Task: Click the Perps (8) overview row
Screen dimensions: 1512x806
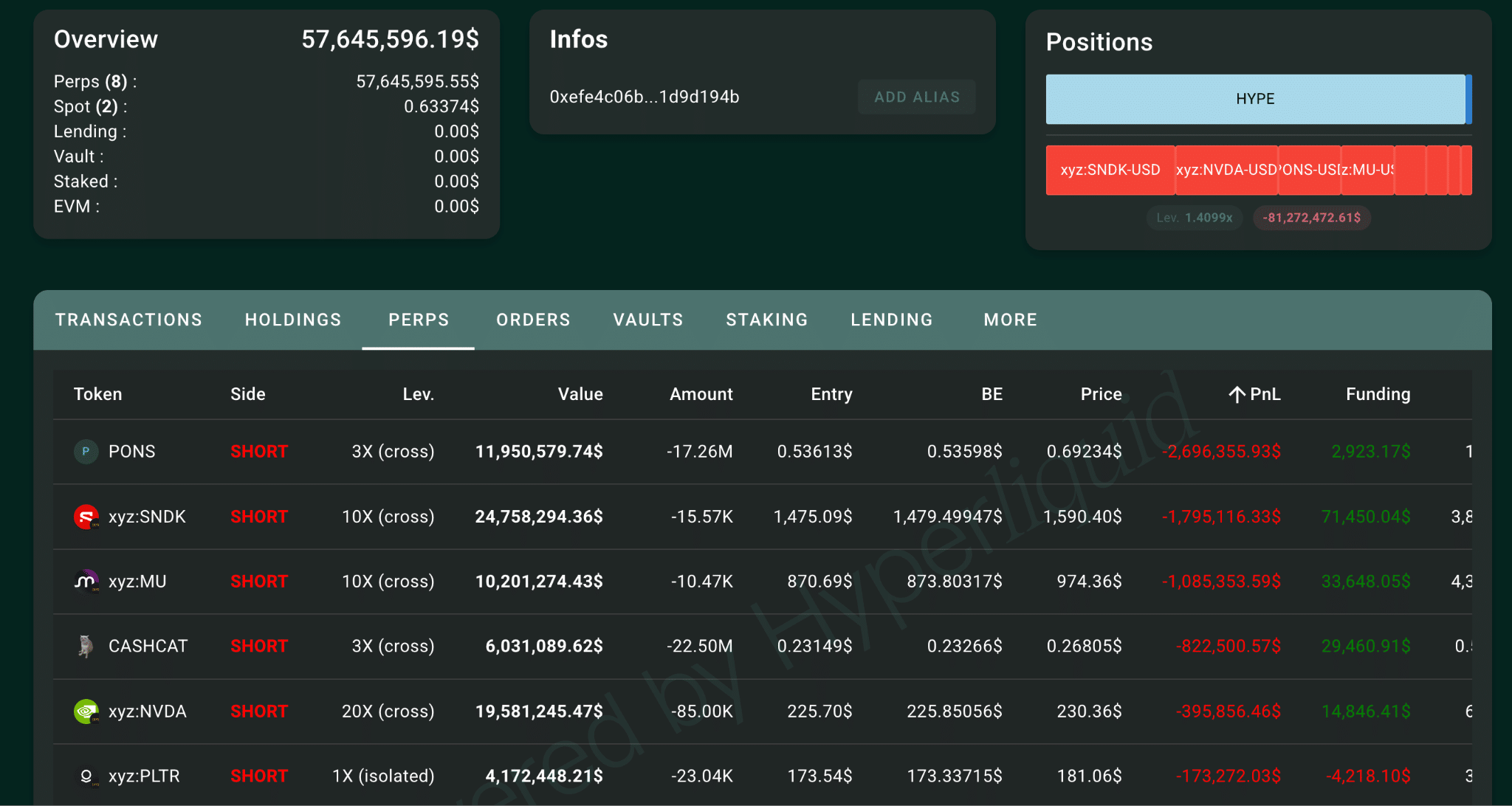Action: pos(267,81)
